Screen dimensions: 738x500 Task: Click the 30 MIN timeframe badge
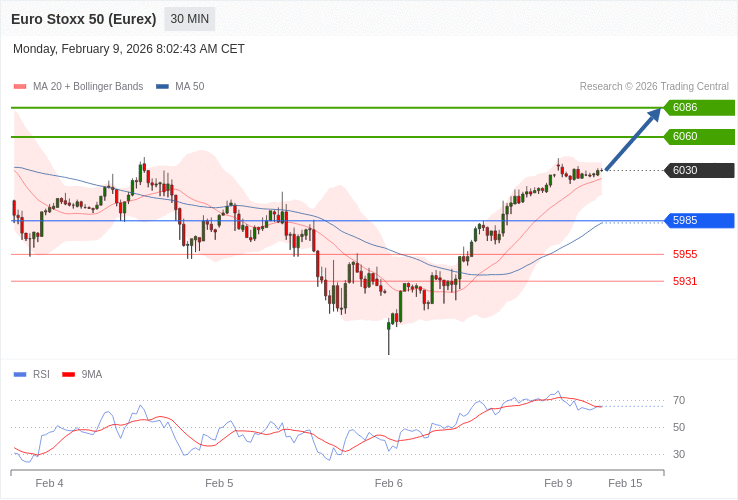[x=189, y=19]
